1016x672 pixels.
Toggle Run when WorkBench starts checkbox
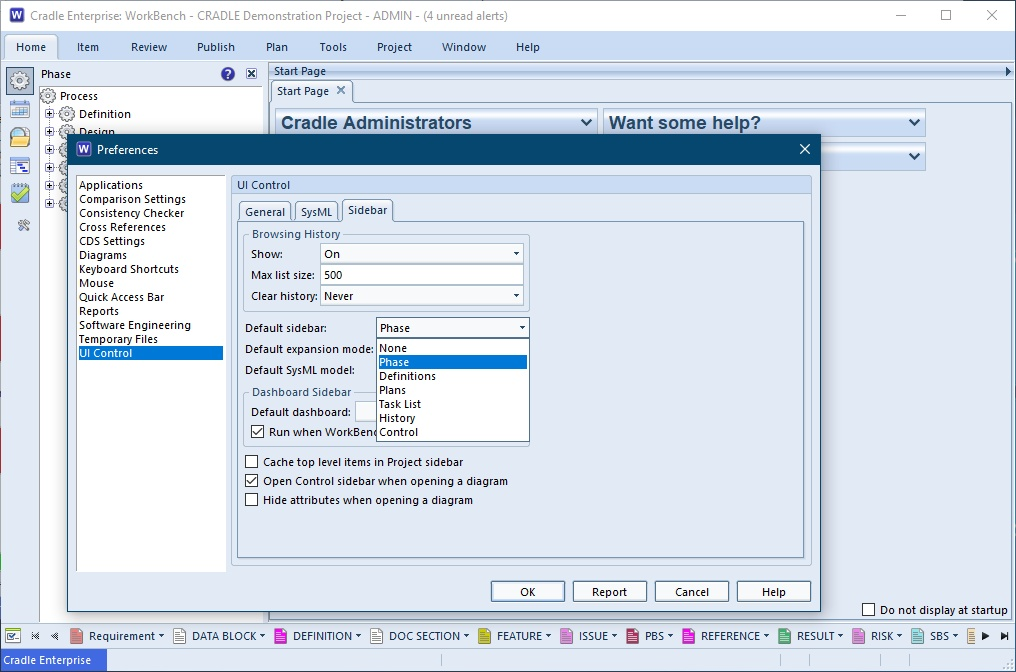(x=257, y=432)
